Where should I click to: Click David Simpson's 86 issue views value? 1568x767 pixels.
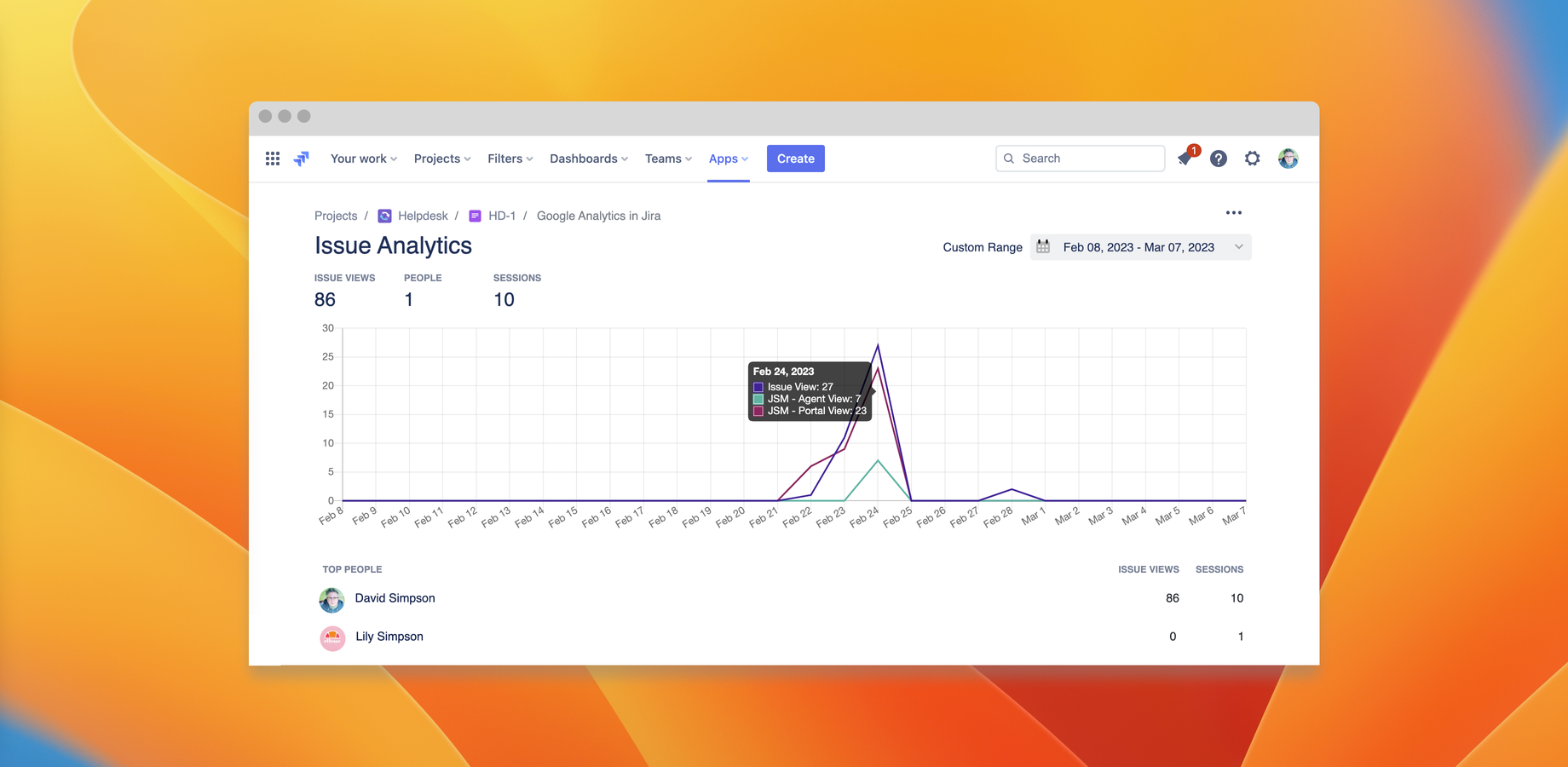point(1173,598)
